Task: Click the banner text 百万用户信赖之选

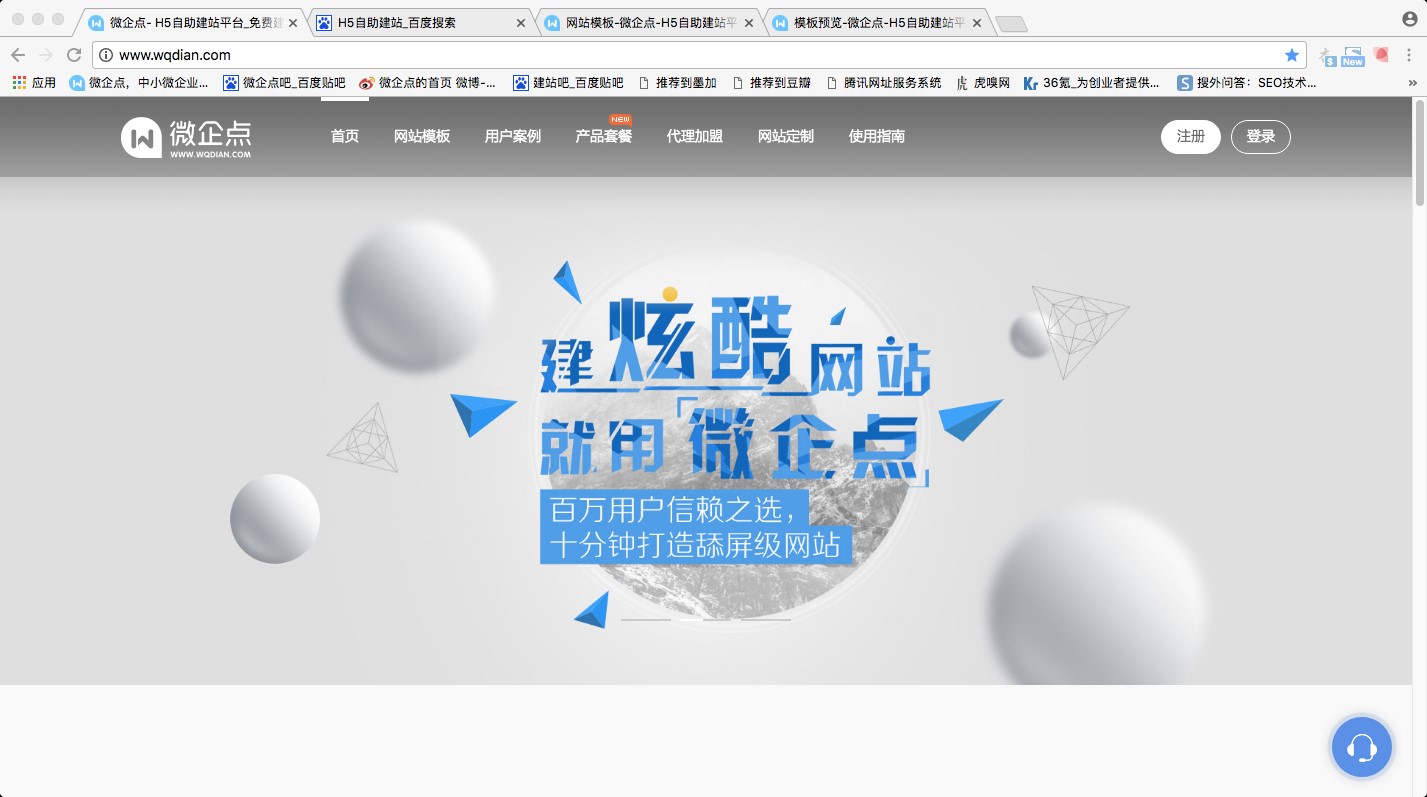Action: point(673,508)
